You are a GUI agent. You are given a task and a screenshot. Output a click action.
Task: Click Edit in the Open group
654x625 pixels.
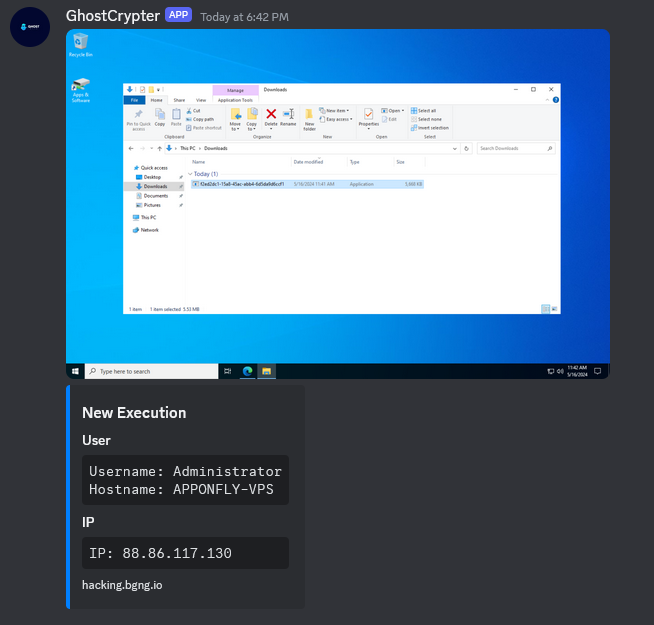pyautogui.click(x=390, y=119)
